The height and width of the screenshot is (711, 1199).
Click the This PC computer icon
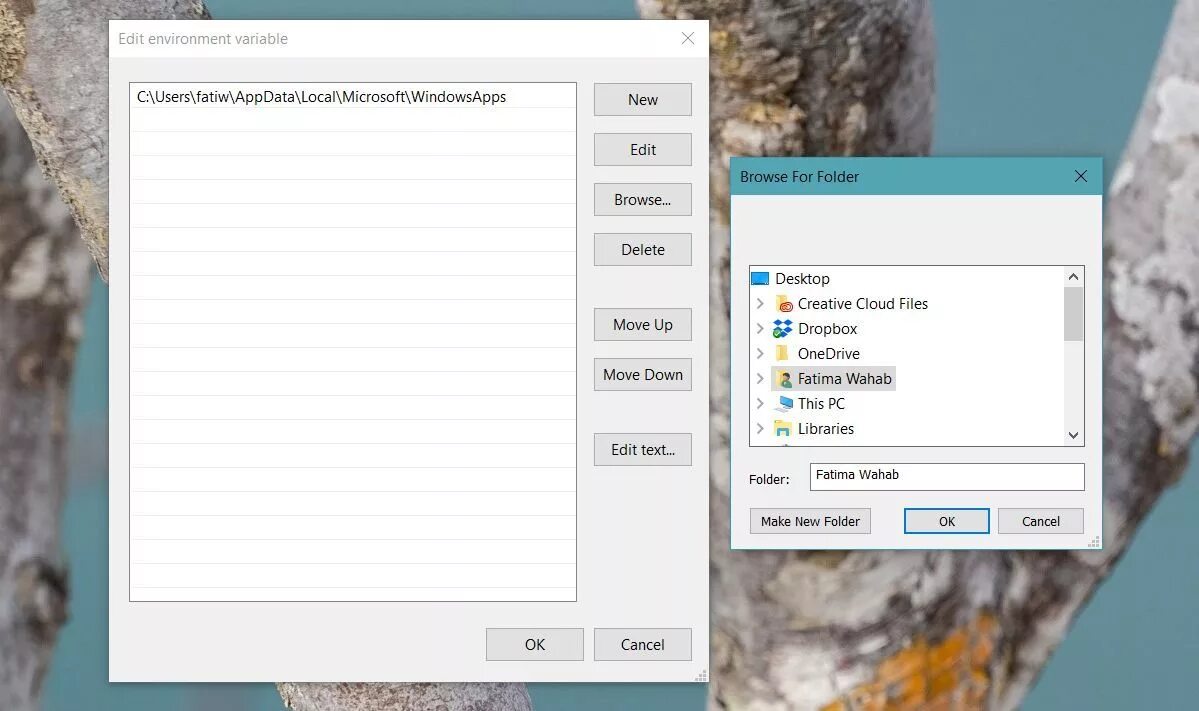pyautogui.click(x=784, y=404)
